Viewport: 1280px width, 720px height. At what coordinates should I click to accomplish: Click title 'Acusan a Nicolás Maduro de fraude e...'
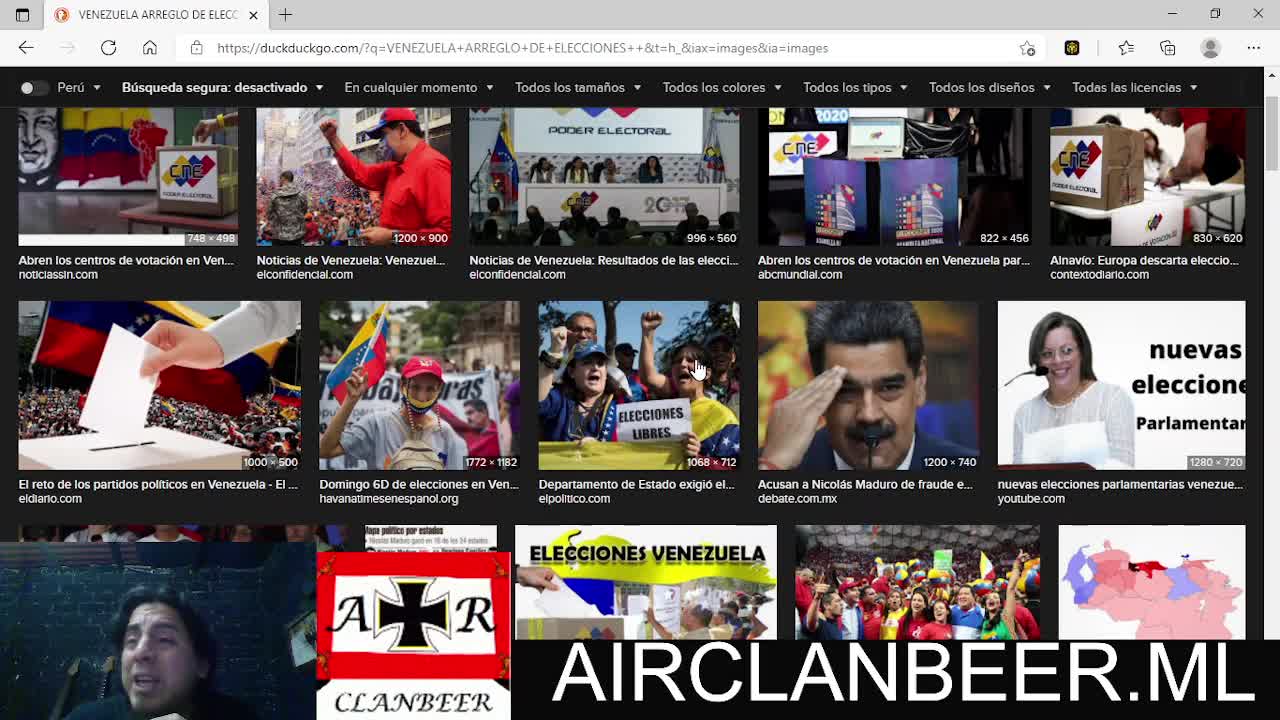[x=865, y=484]
